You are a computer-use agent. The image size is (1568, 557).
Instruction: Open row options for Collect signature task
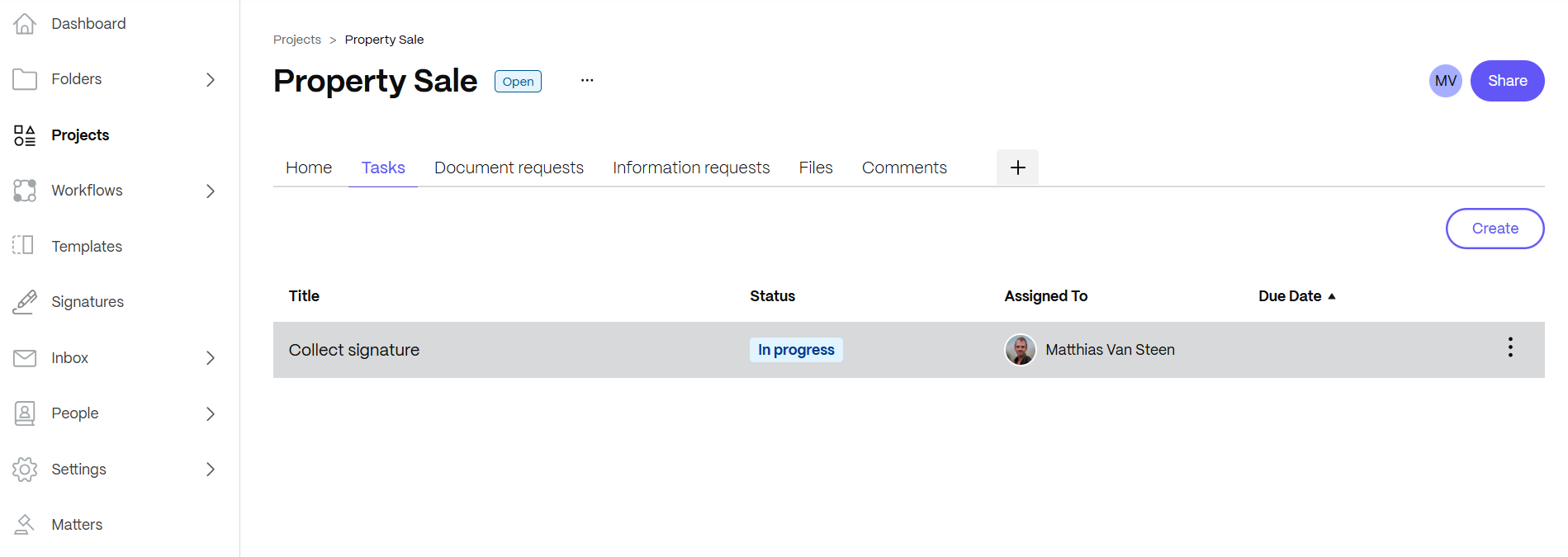1509,347
